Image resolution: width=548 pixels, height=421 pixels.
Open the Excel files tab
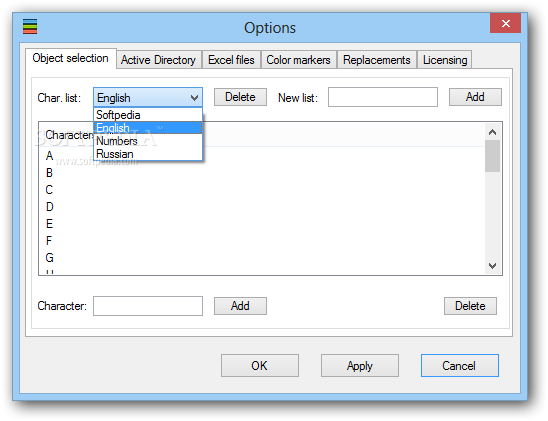coord(231,60)
